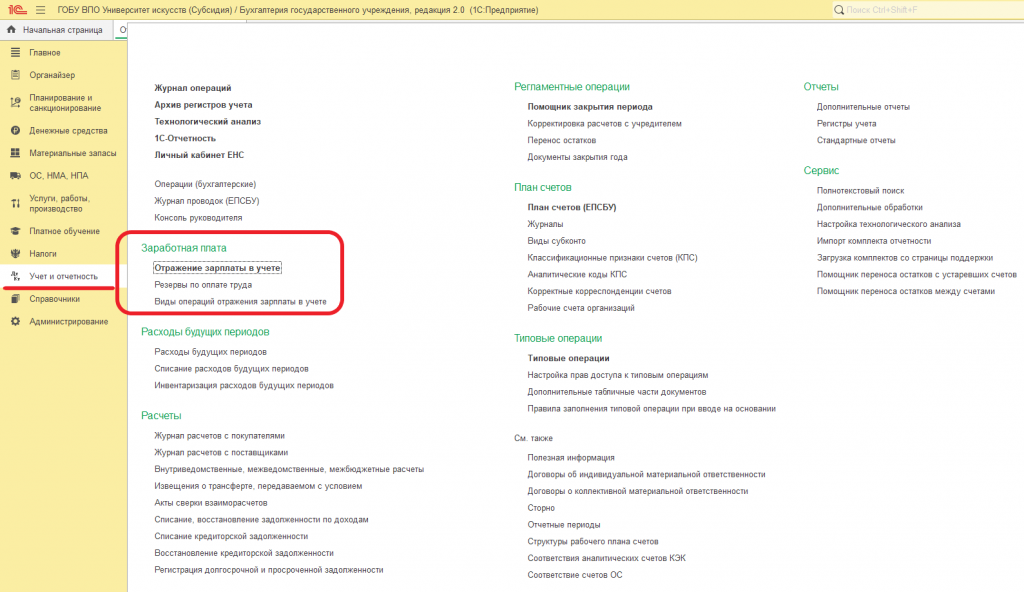The width and height of the screenshot is (1024, 592).
Task: Click the home icon of Начальная страница
Action: [x=11, y=29]
